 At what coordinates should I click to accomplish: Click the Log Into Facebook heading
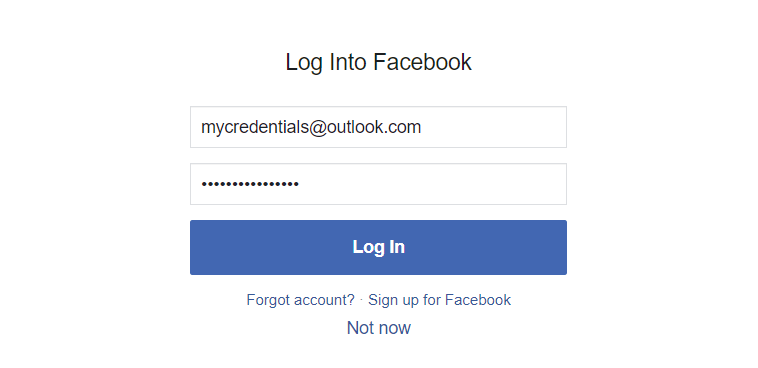[378, 62]
